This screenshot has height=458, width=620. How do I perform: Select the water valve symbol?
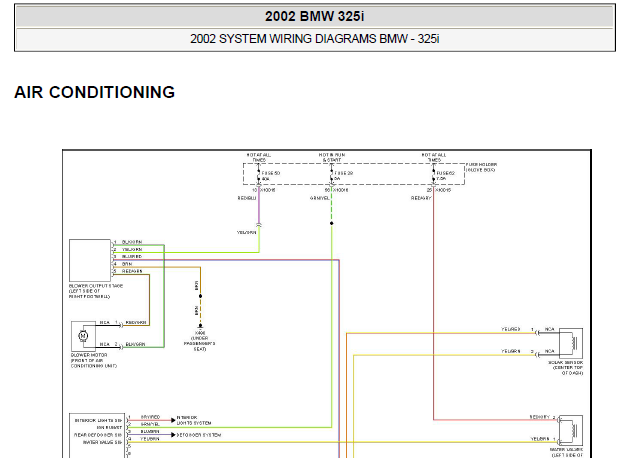[x=571, y=430]
